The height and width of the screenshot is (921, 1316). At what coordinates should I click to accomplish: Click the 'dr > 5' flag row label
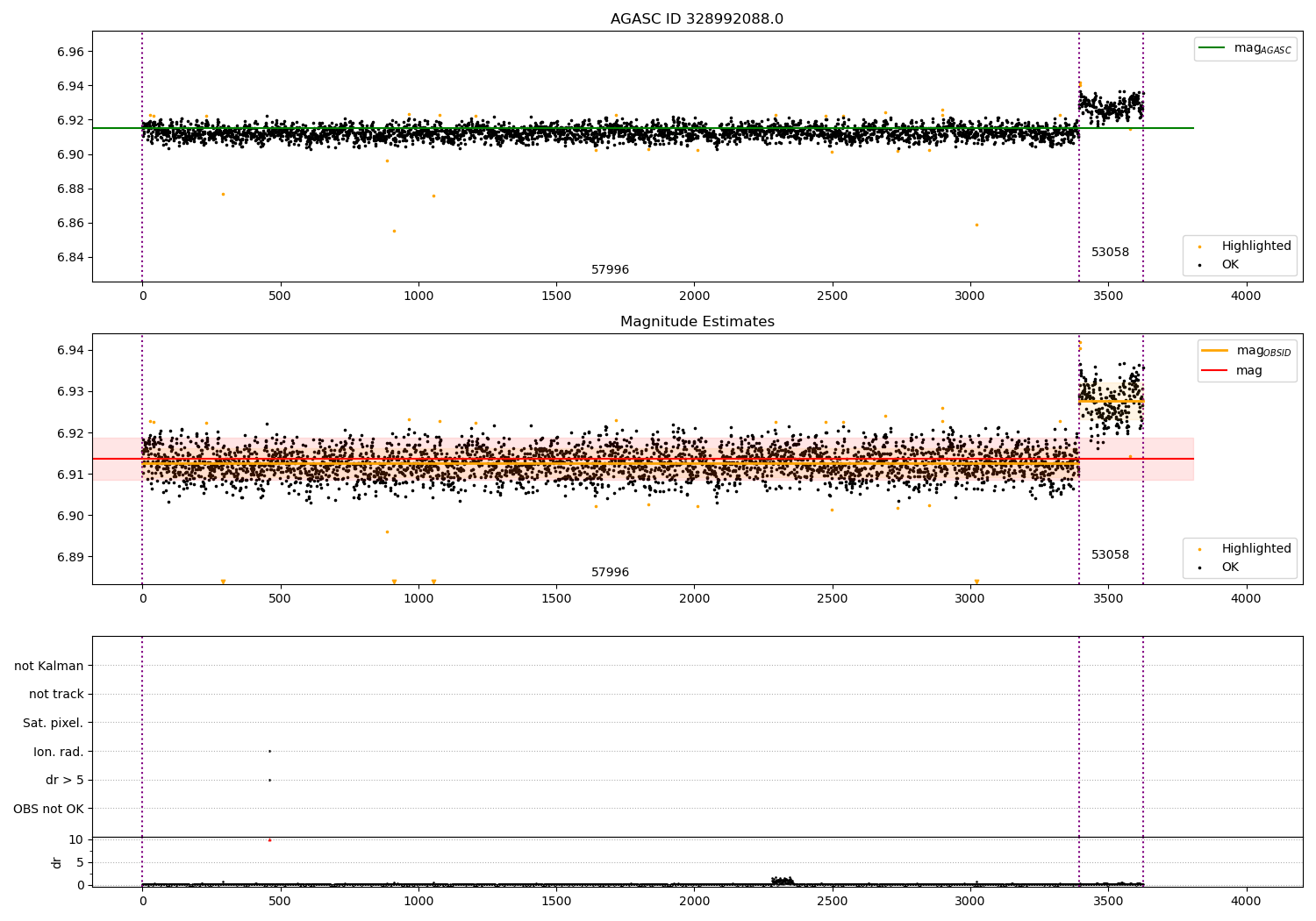point(65,780)
